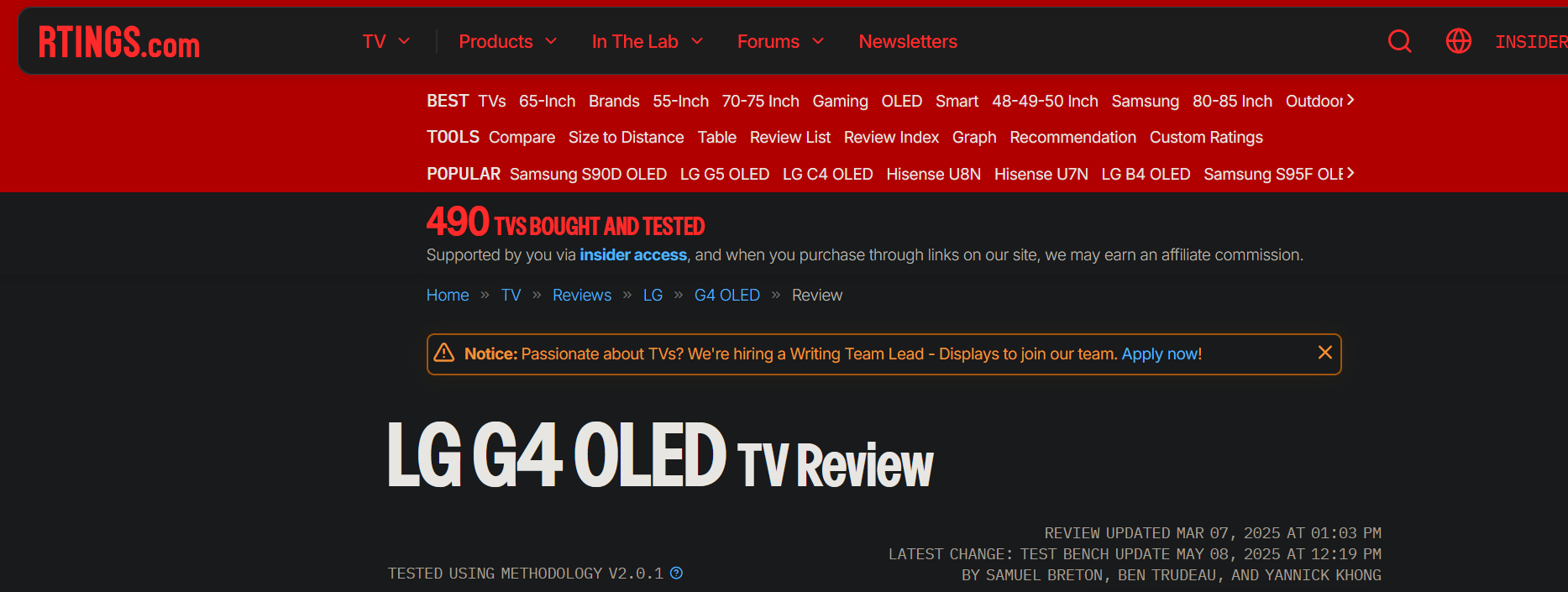Open best 70-75 Inch TVs
The height and width of the screenshot is (592, 1568).
pos(761,101)
